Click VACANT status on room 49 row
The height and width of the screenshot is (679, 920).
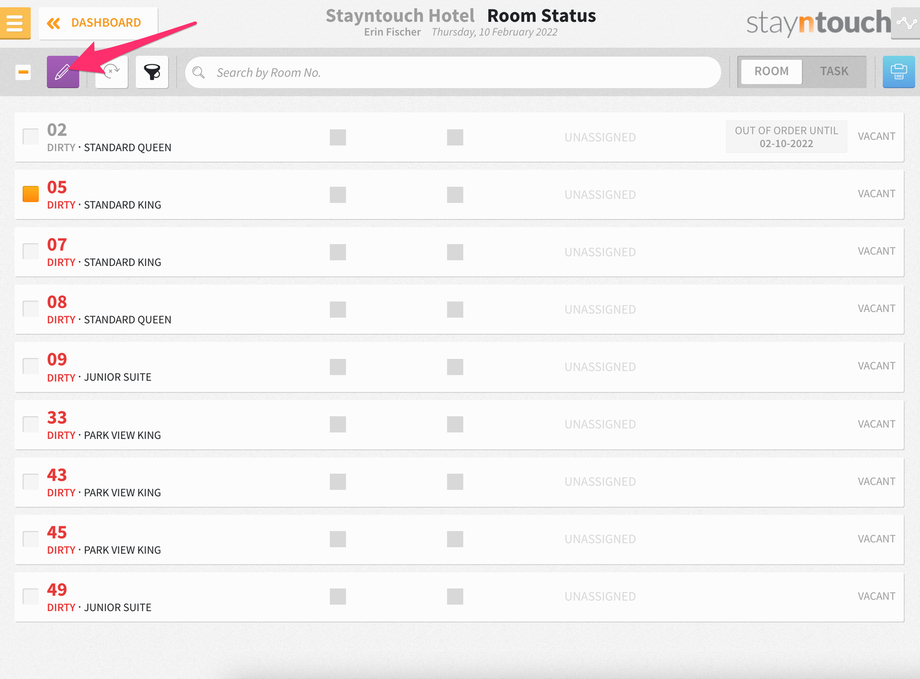pos(876,596)
